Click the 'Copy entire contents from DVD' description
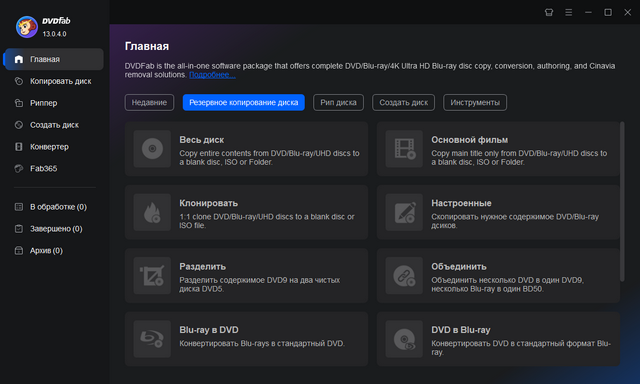The height and width of the screenshot is (384, 640). (x=269, y=158)
